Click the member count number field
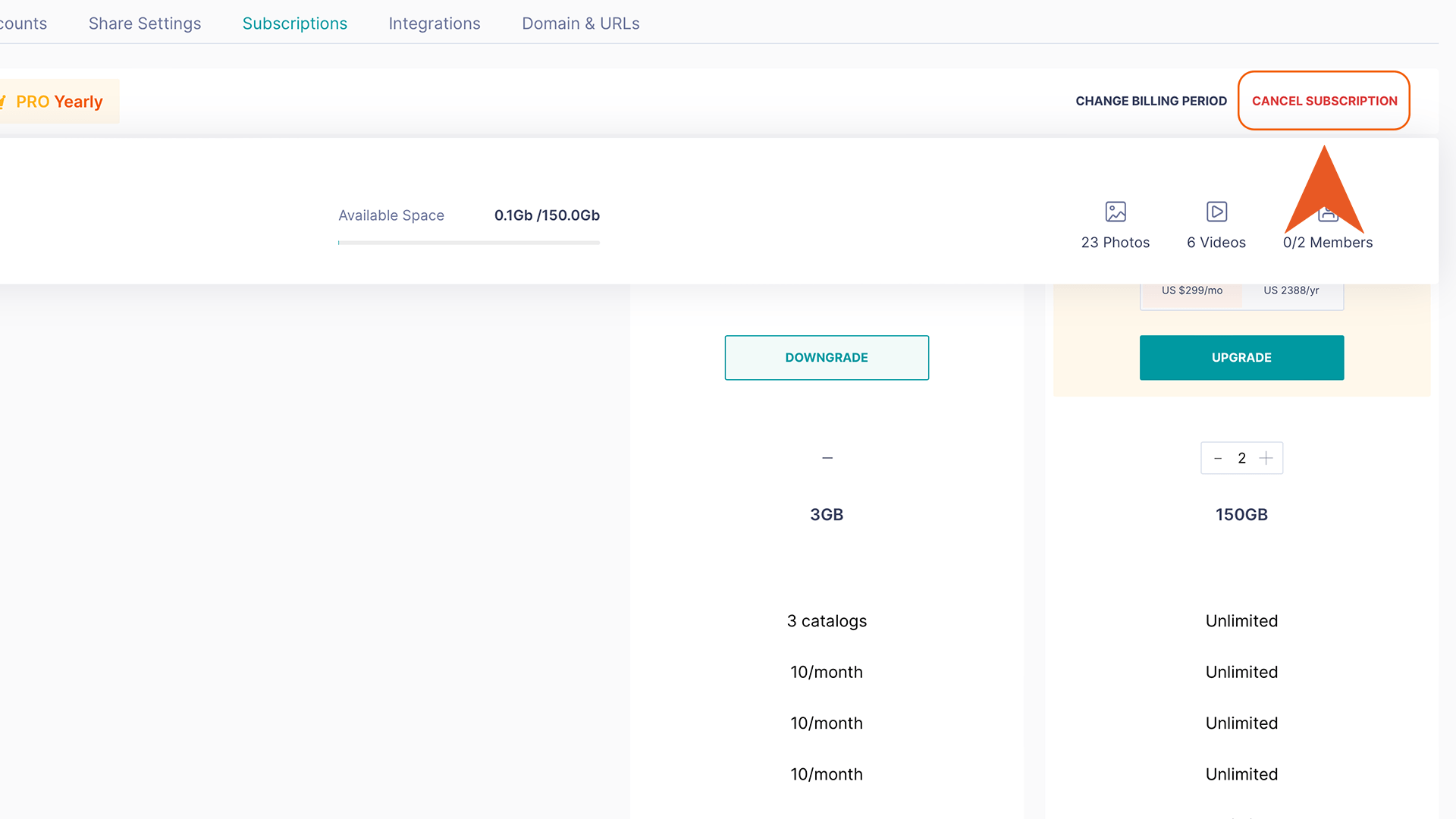This screenshot has height=819, width=1456. 1241,458
